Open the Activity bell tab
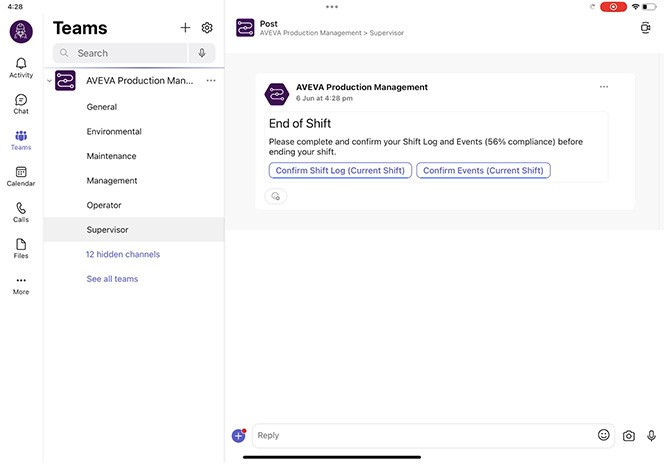 pos(21,68)
